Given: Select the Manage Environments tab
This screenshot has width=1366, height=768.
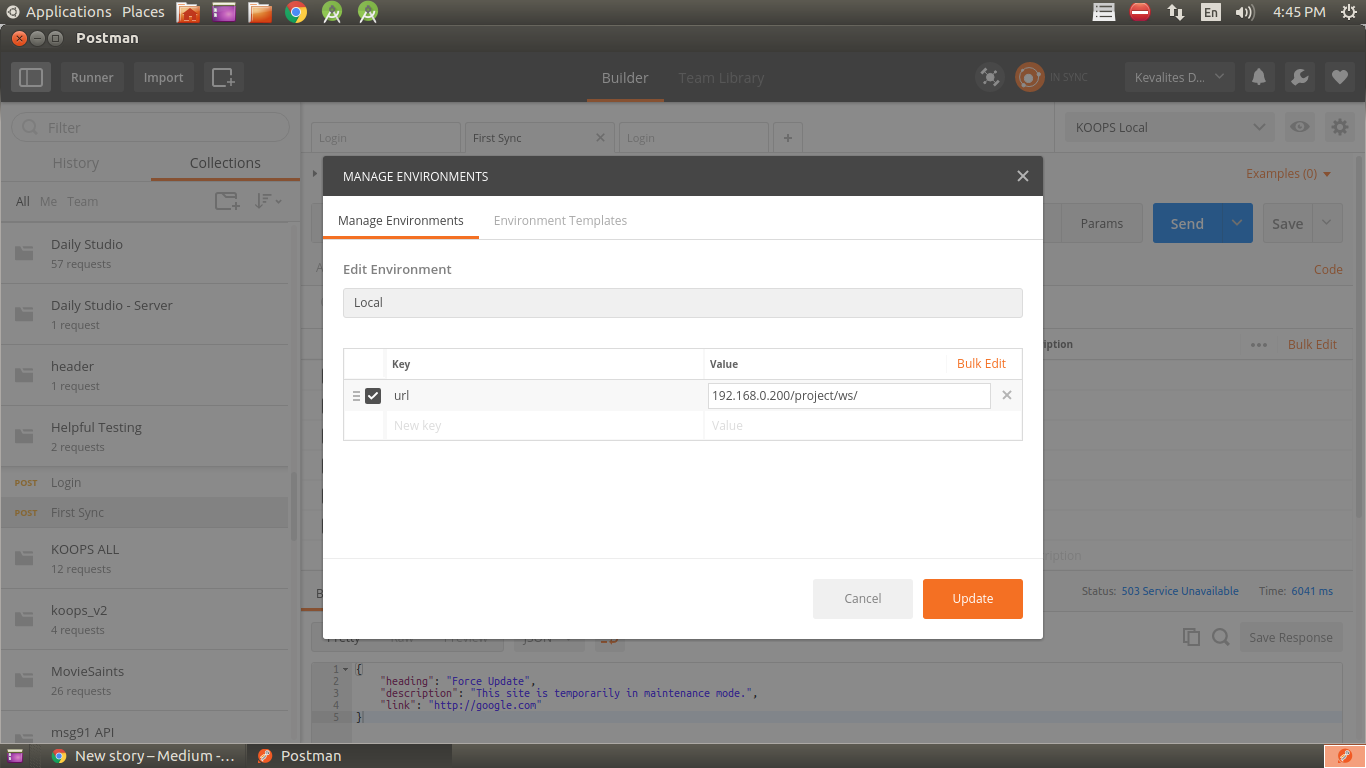Looking at the screenshot, I should click(401, 220).
